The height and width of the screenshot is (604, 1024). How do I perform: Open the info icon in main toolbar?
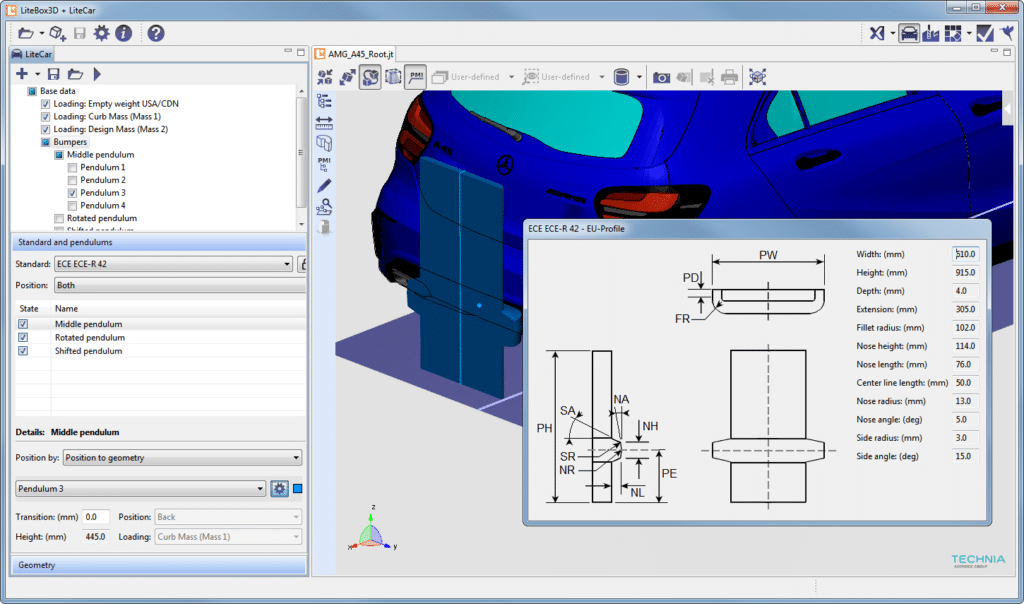coord(123,33)
